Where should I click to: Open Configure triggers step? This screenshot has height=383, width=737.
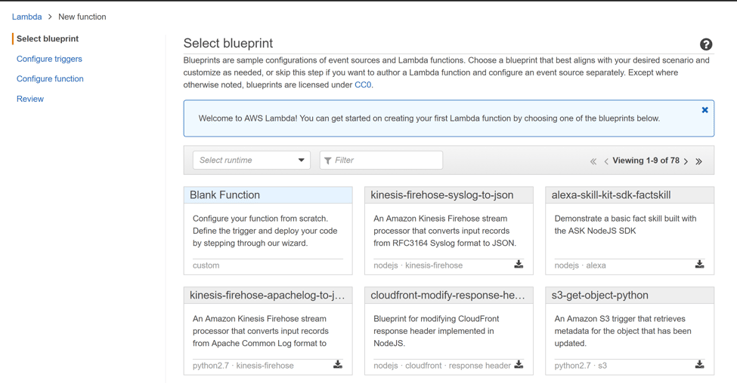(x=49, y=59)
